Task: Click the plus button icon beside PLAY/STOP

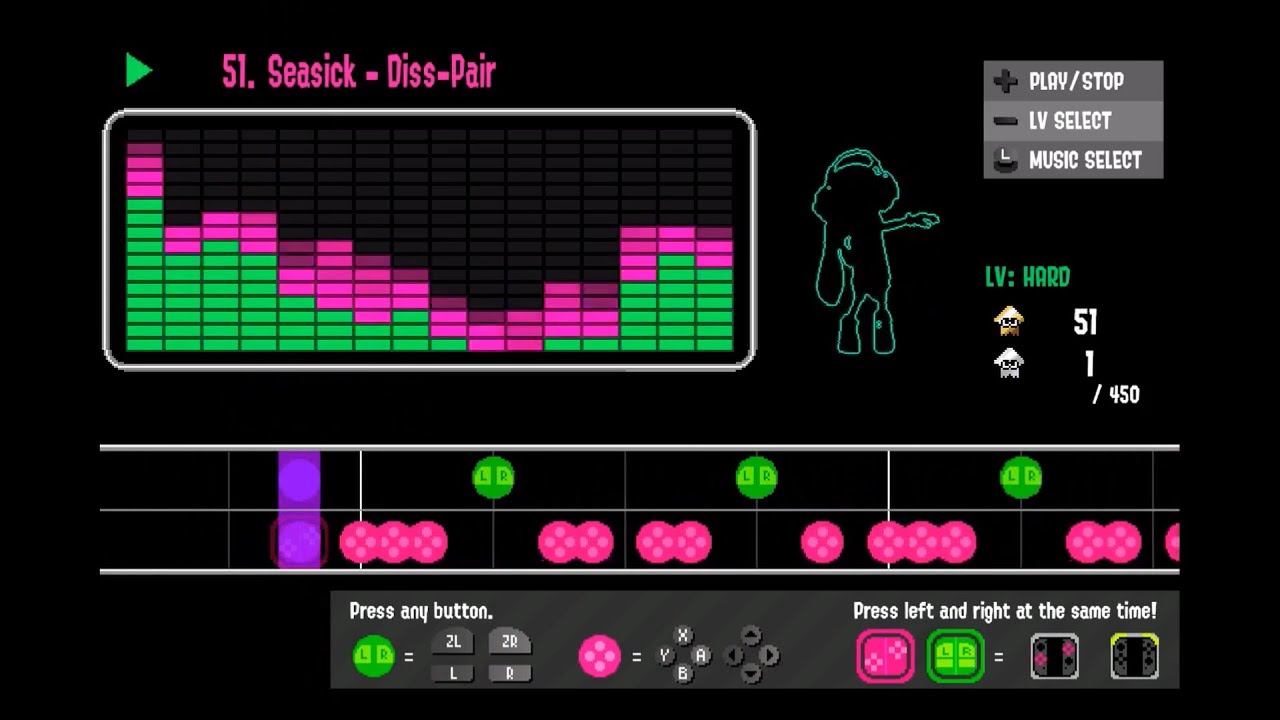Action: coord(1008,82)
